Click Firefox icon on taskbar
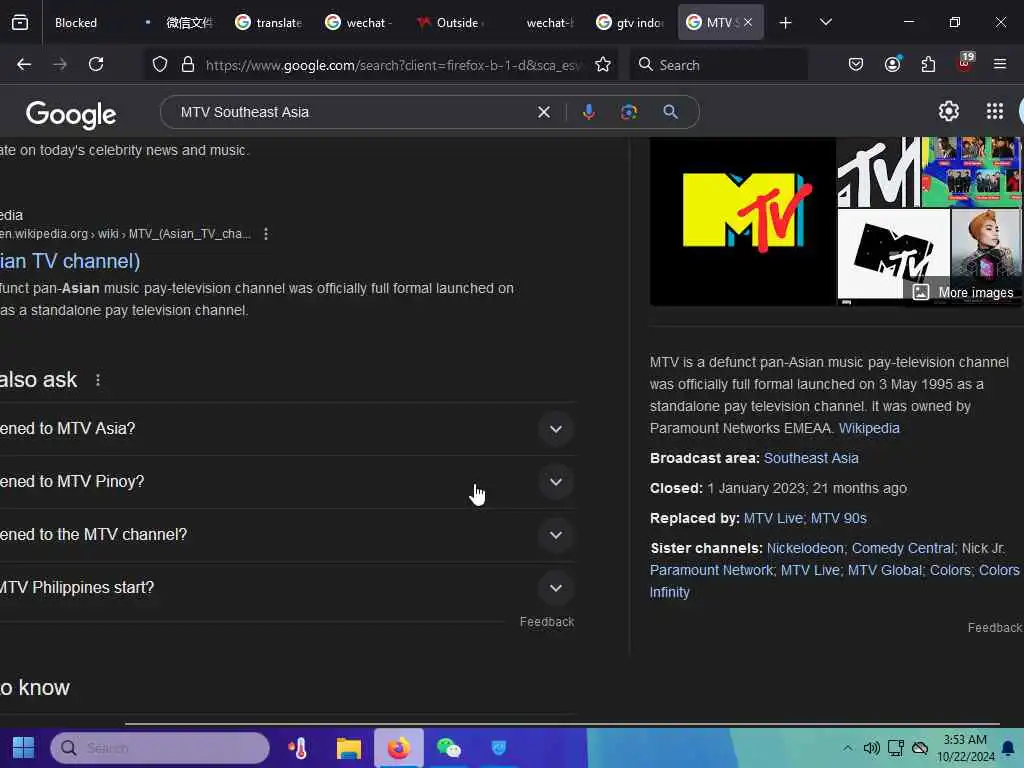 (x=398, y=748)
